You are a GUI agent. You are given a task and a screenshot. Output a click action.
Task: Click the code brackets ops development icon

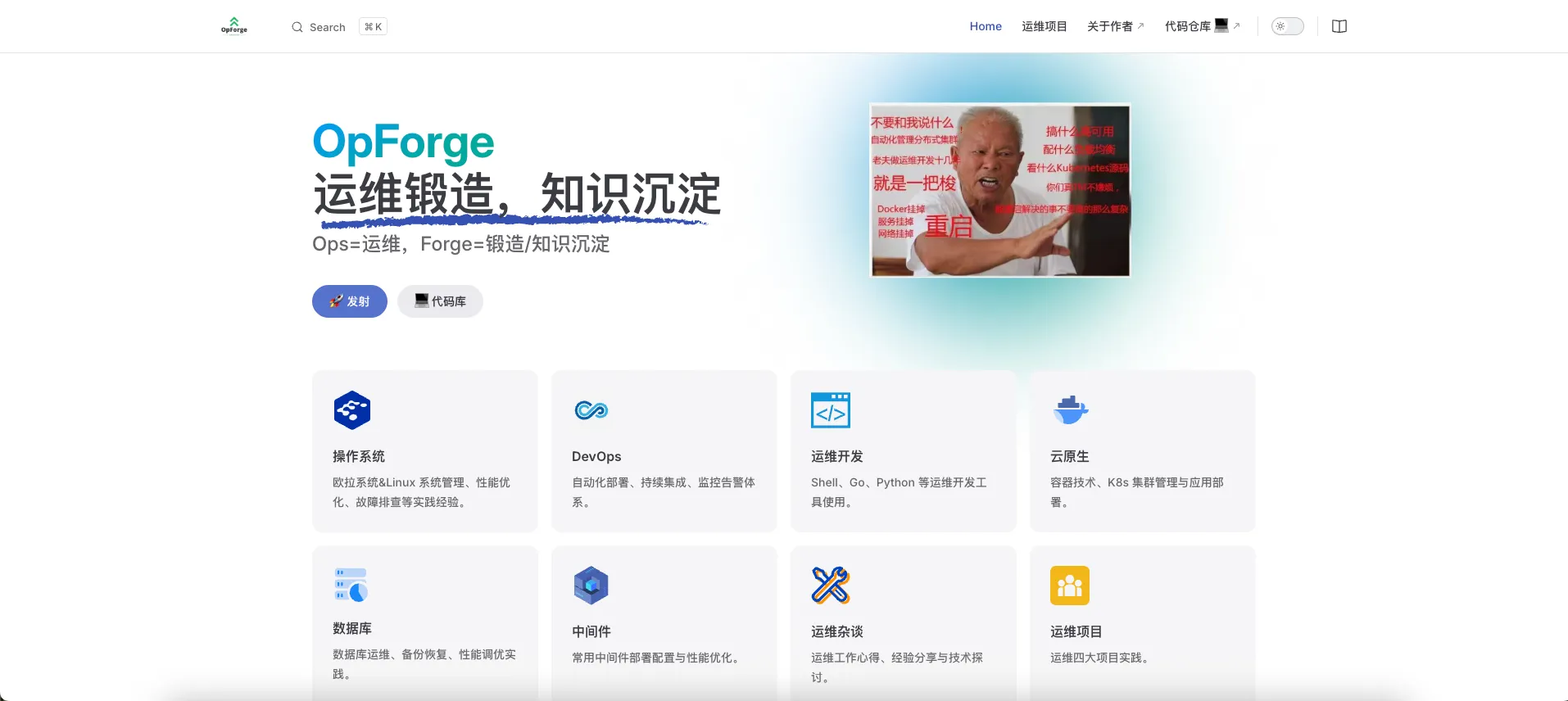(830, 410)
